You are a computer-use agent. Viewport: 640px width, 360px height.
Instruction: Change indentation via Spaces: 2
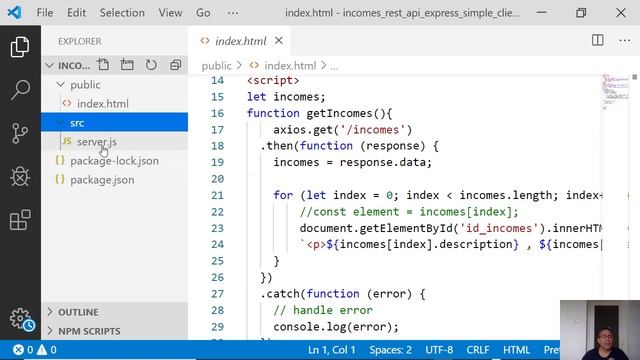point(391,350)
